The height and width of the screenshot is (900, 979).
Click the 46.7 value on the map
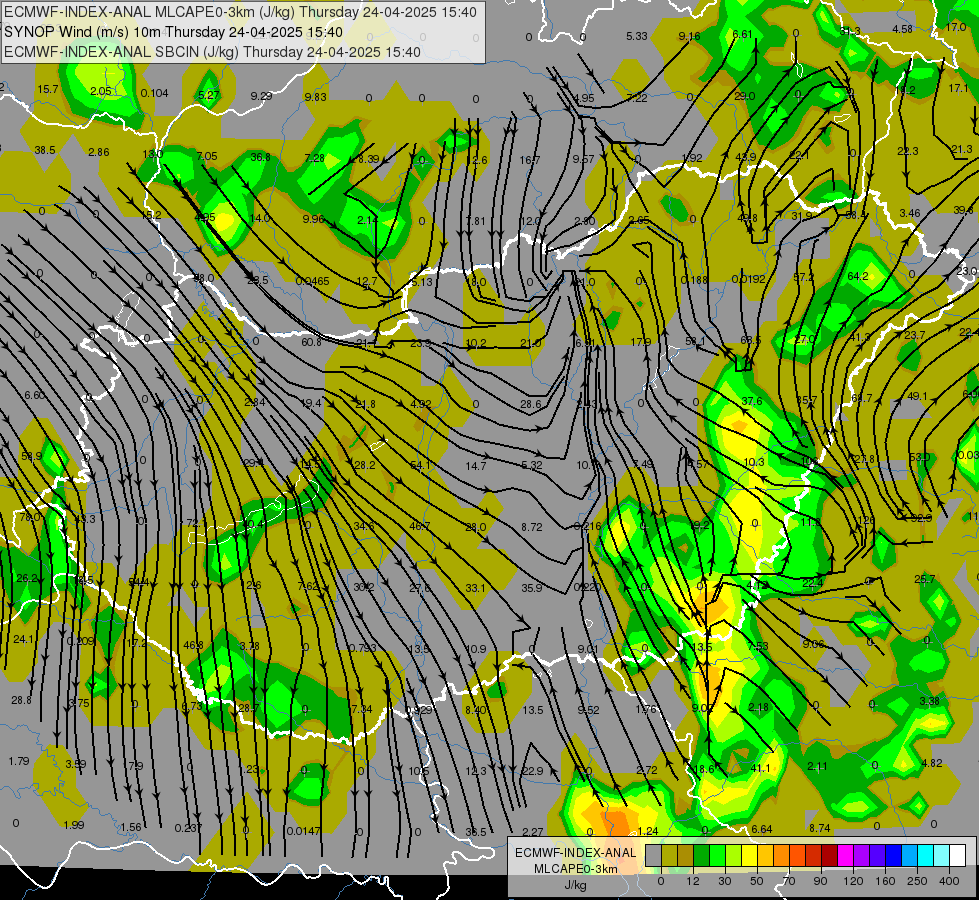(x=420, y=526)
